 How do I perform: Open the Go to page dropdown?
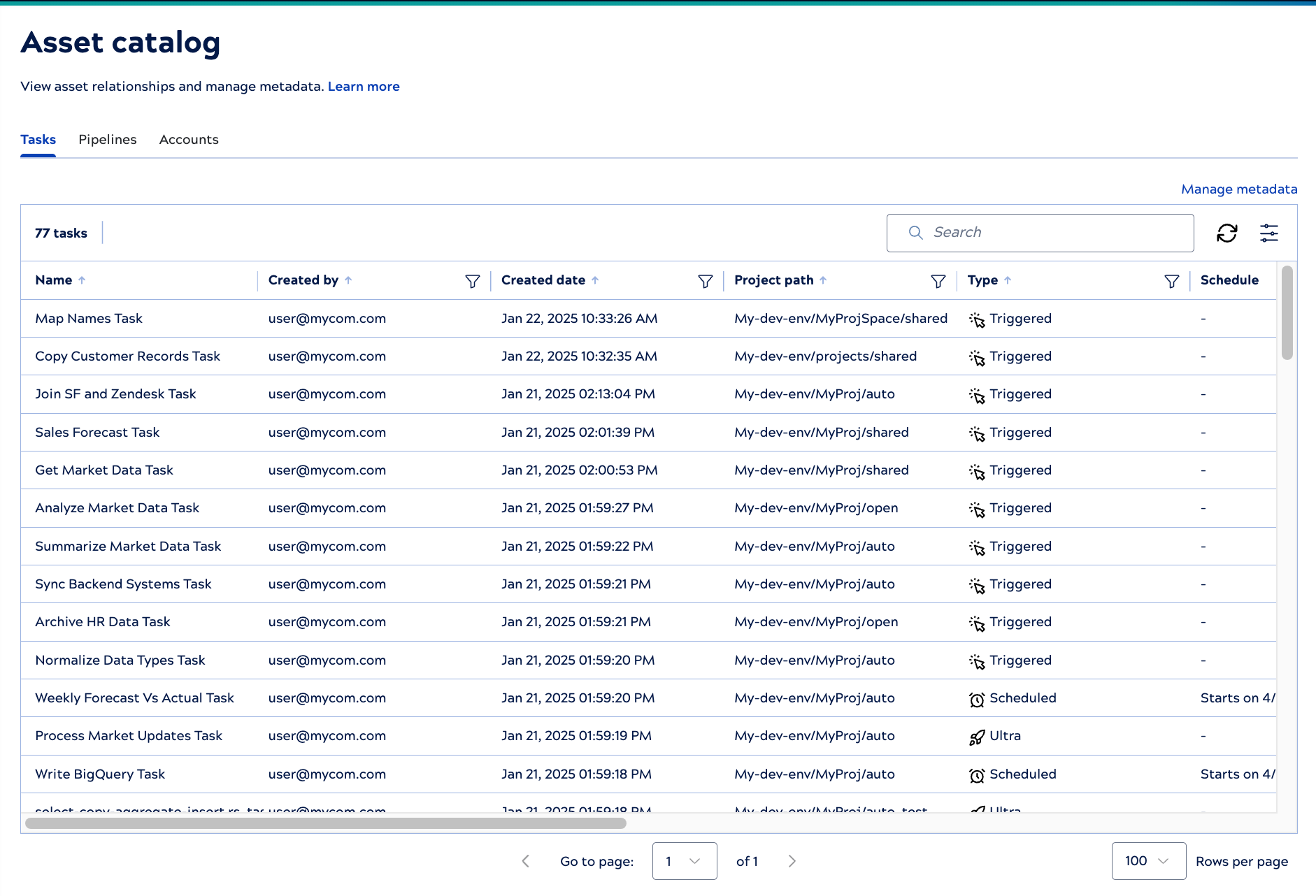(684, 861)
